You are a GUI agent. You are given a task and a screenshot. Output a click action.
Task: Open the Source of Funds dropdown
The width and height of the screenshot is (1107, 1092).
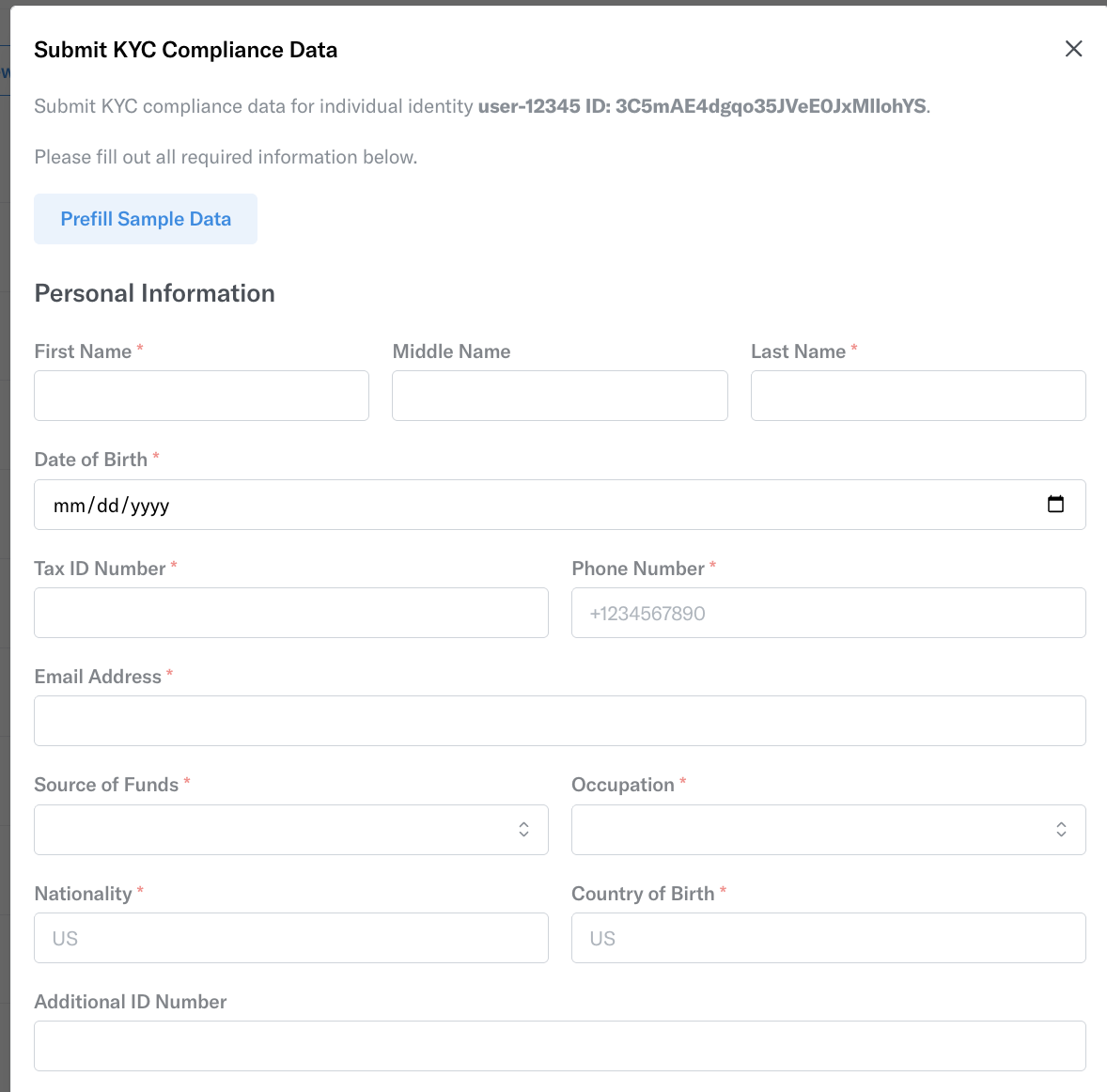click(291, 830)
